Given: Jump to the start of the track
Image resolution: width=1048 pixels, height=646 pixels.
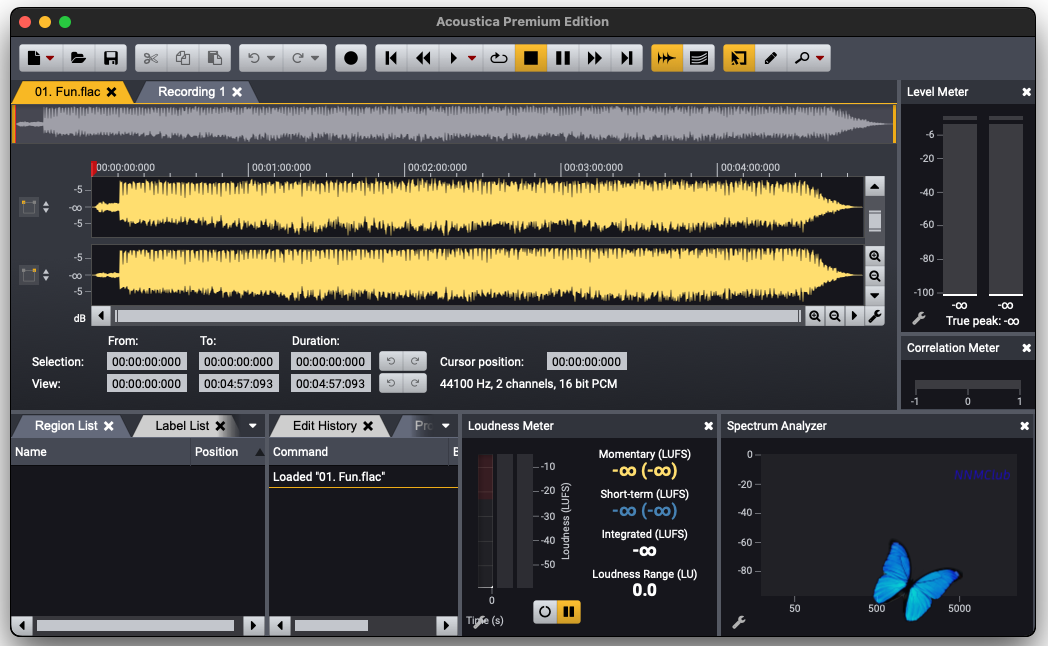Looking at the screenshot, I should pyautogui.click(x=391, y=58).
